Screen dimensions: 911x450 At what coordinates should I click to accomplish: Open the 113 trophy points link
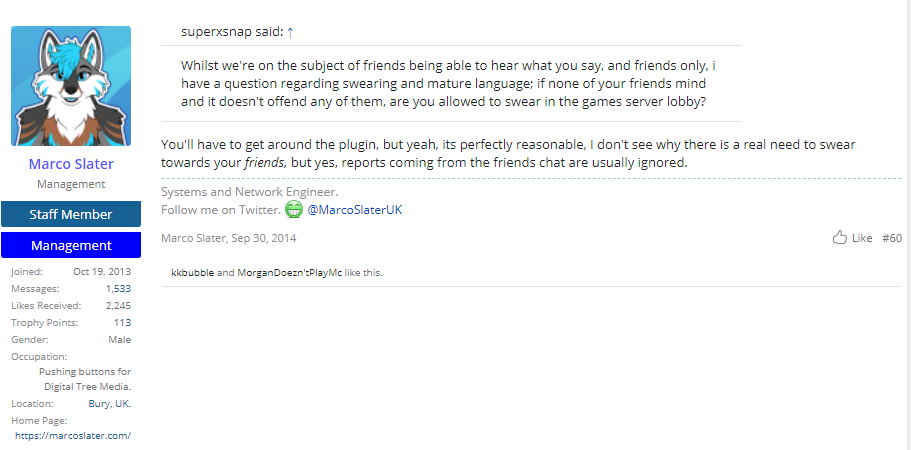coord(123,322)
